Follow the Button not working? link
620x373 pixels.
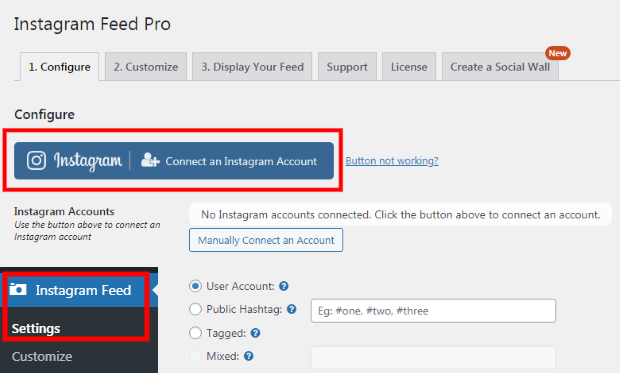392,161
